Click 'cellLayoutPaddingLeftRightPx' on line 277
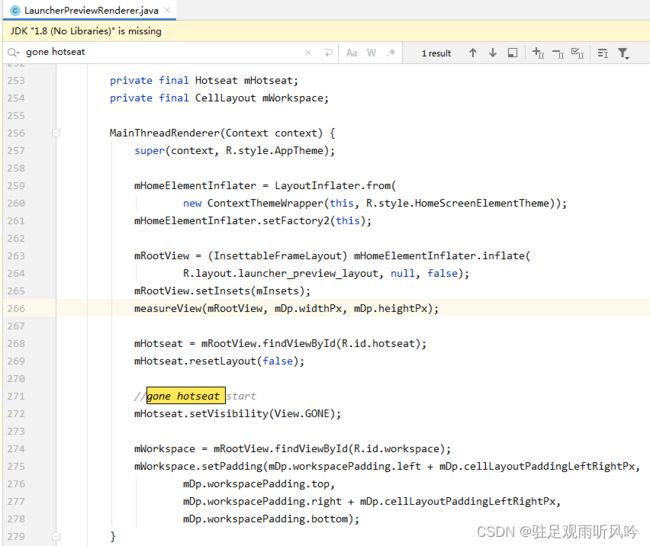This screenshot has width=650, height=546. pos(470,502)
